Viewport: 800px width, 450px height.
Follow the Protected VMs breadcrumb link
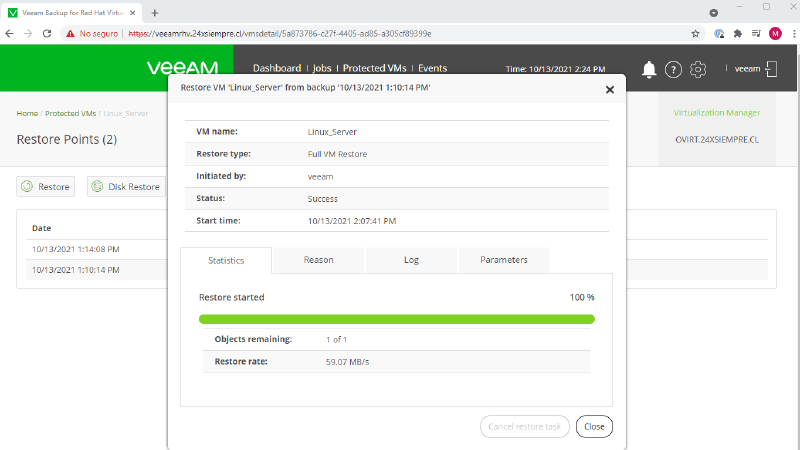70,113
